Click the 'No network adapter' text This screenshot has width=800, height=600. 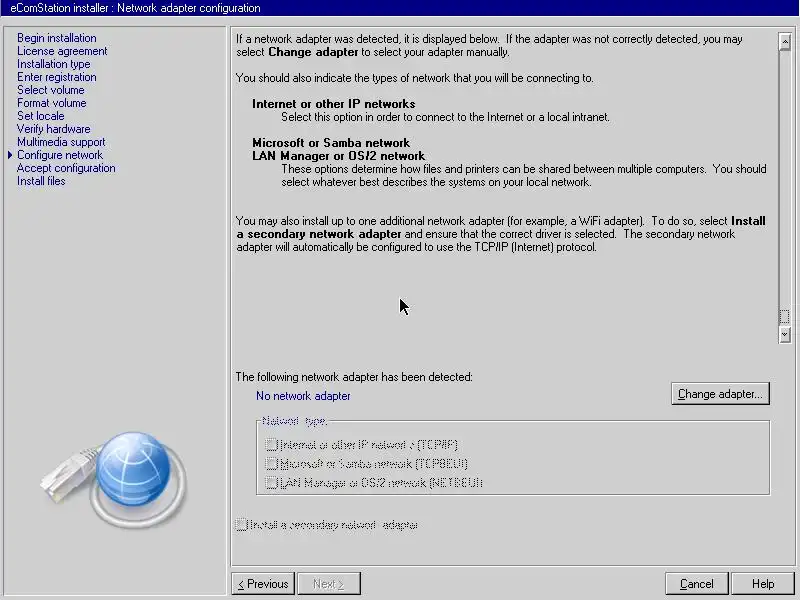[x=303, y=396]
